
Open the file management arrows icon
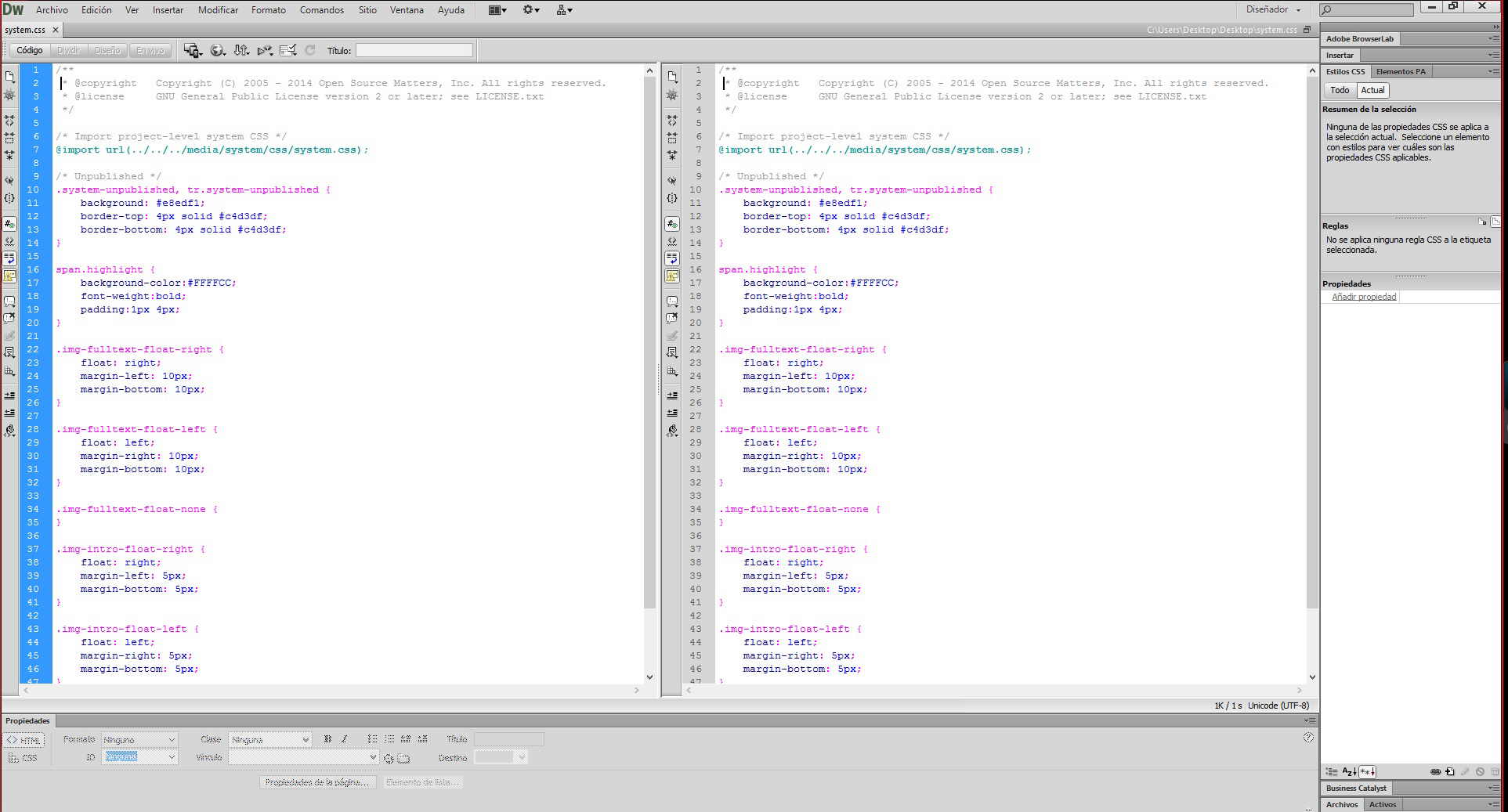point(241,50)
